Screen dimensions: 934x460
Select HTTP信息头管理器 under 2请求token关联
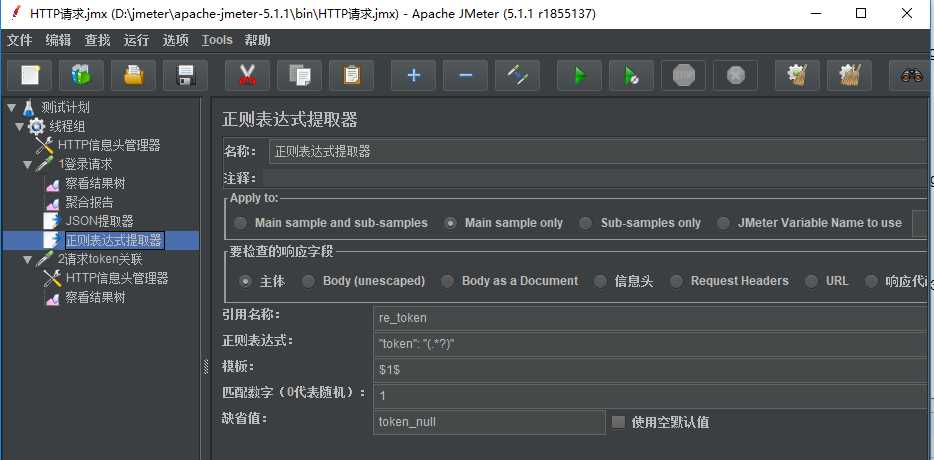117,278
